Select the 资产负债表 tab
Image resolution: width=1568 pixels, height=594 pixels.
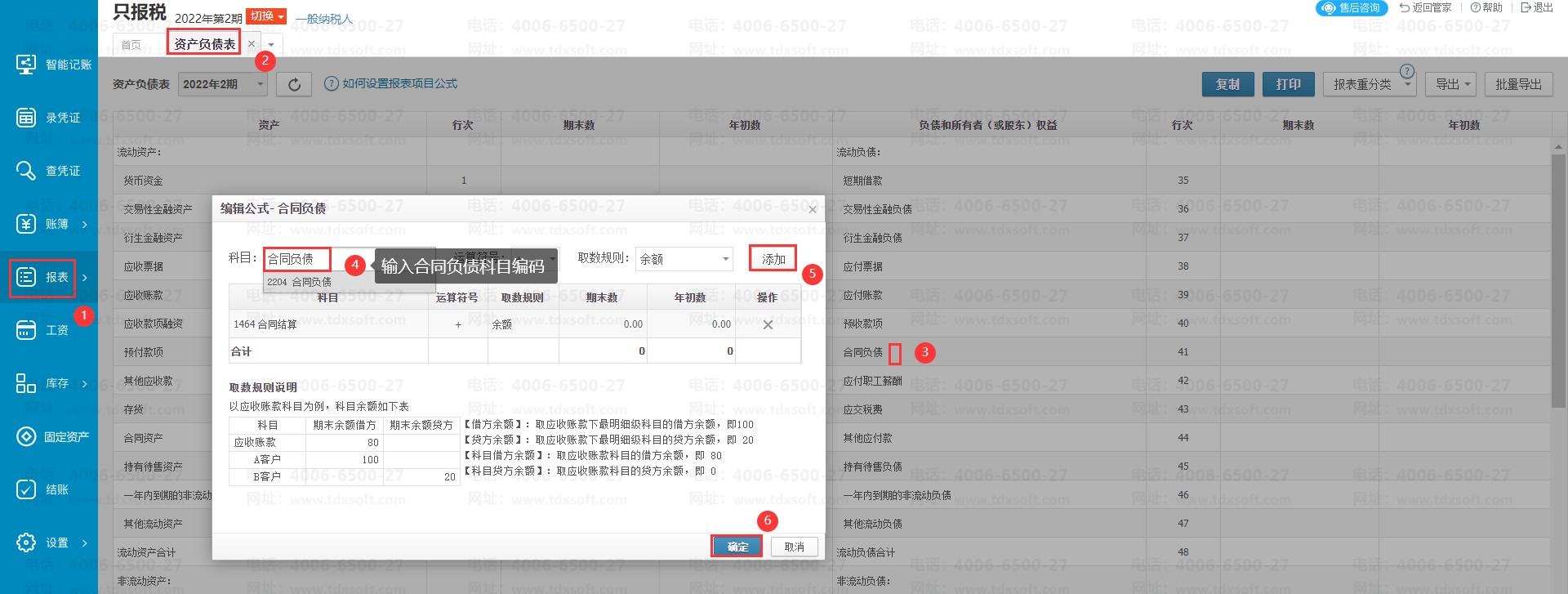coord(204,43)
